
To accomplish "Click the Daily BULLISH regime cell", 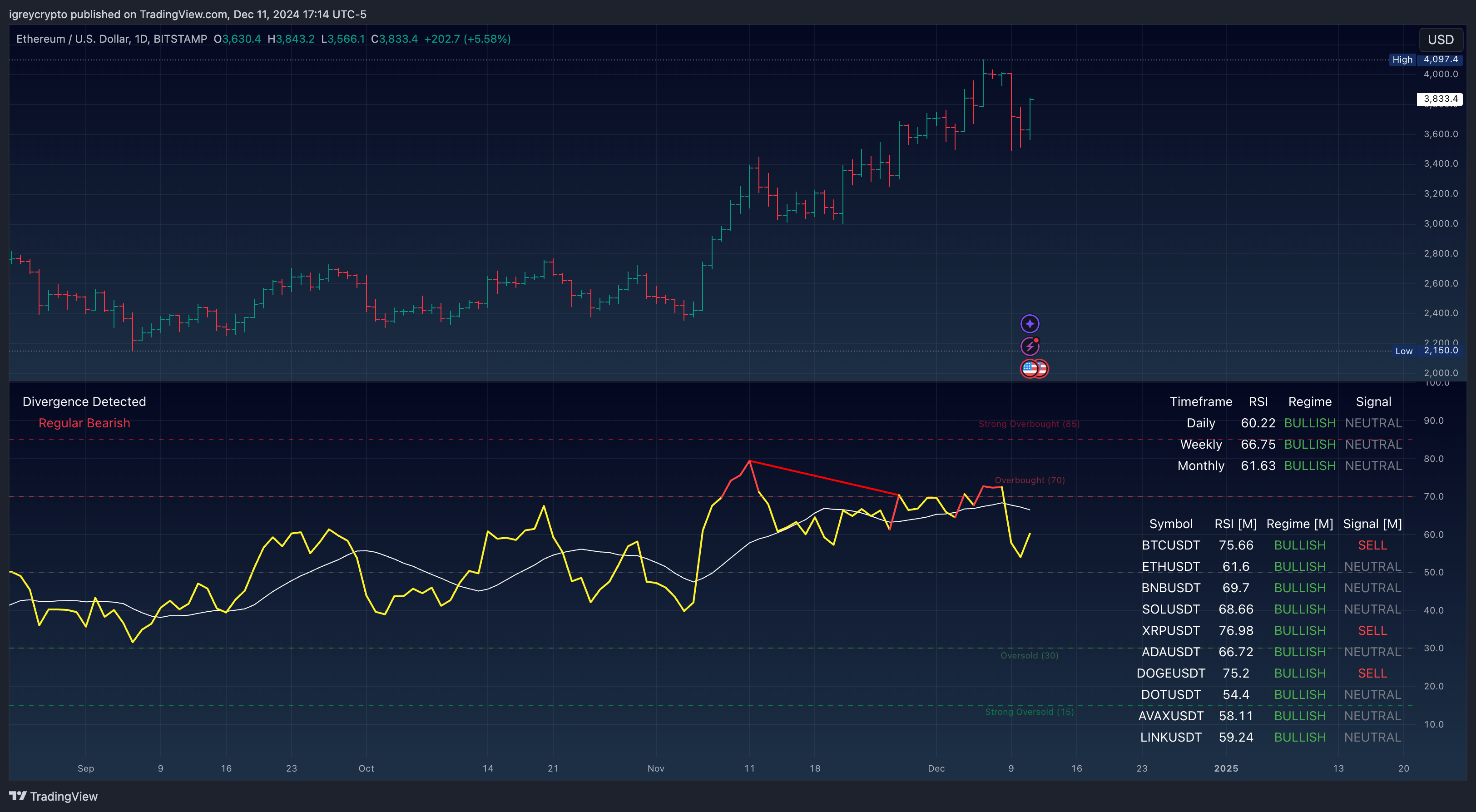I will 1310,423.
